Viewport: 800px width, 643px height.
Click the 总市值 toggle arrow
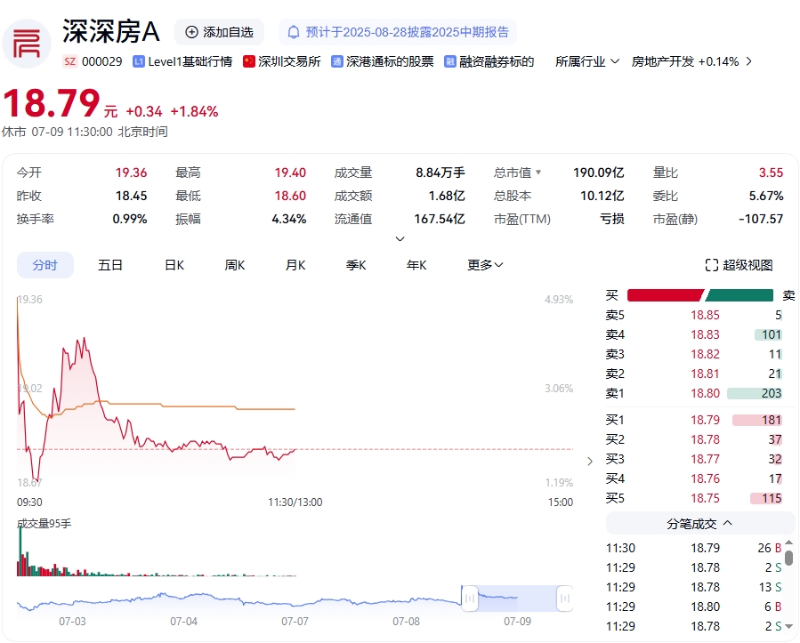pos(537,172)
